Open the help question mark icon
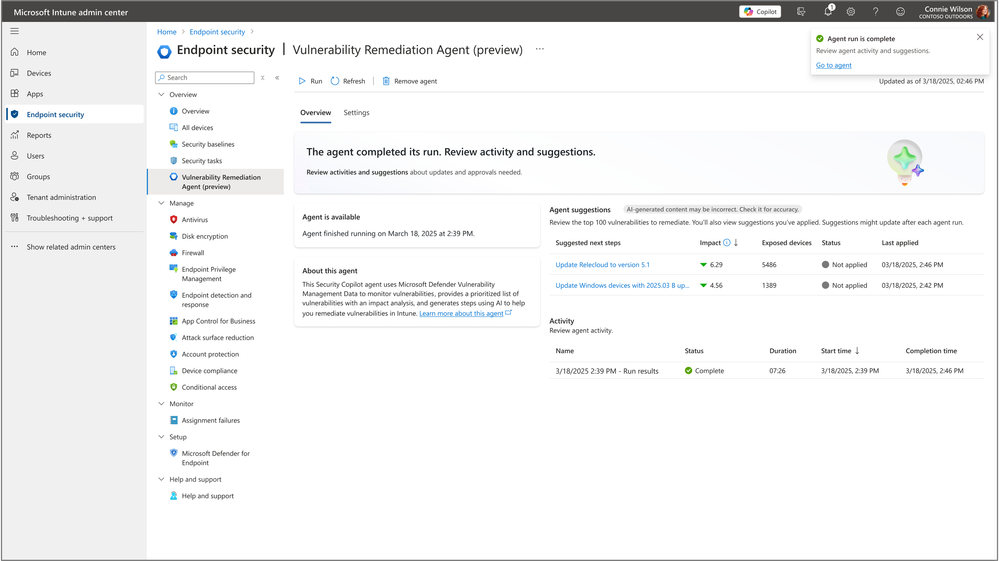The height and width of the screenshot is (561, 999). 875,11
